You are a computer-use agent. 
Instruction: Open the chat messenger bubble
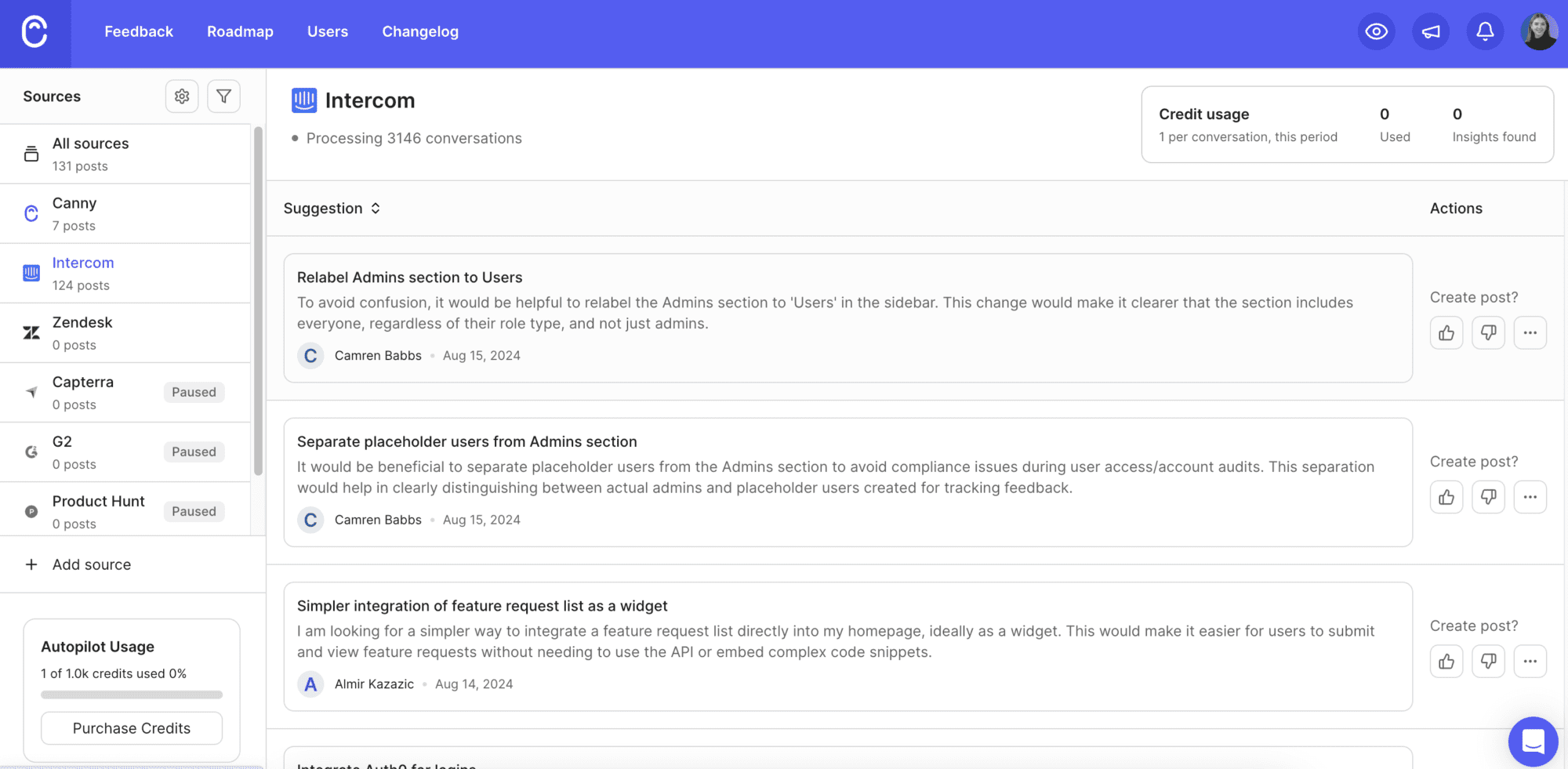pos(1533,742)
